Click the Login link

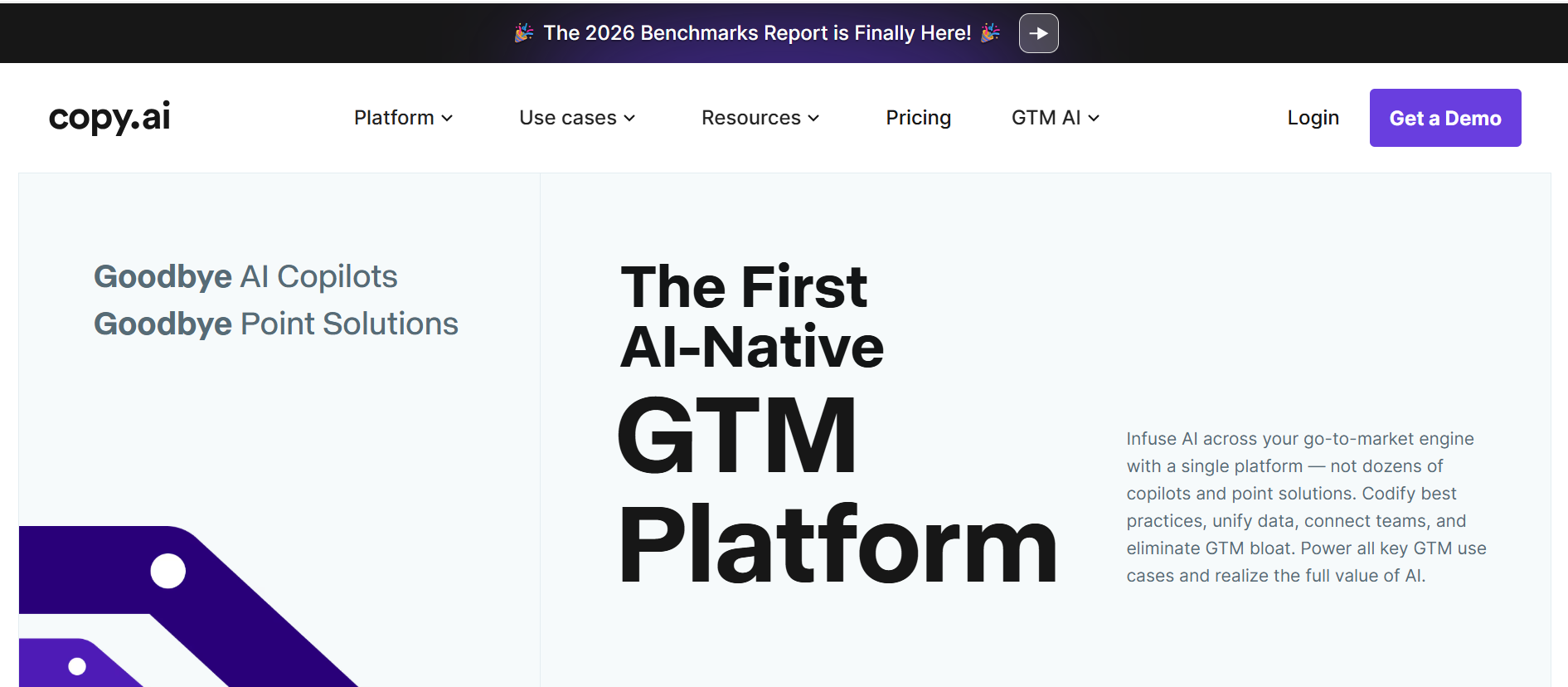(1313, 118)
